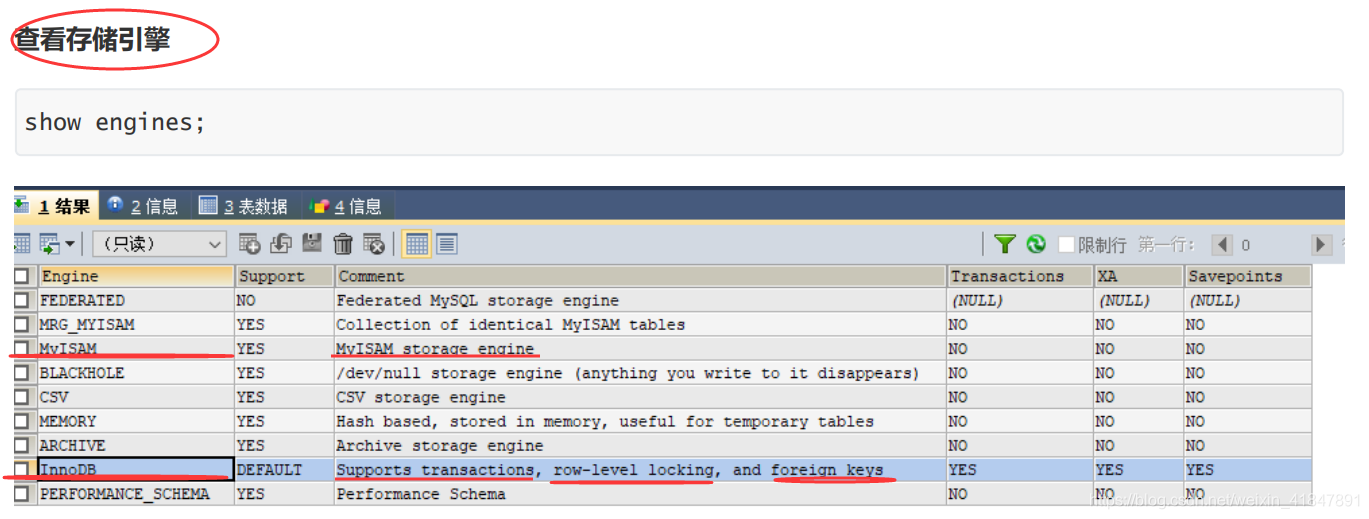The width and height of the screenshot is (1369, 519).
Task: Click the 'Archive storage engine' comment cell
Action: [640, 445]
